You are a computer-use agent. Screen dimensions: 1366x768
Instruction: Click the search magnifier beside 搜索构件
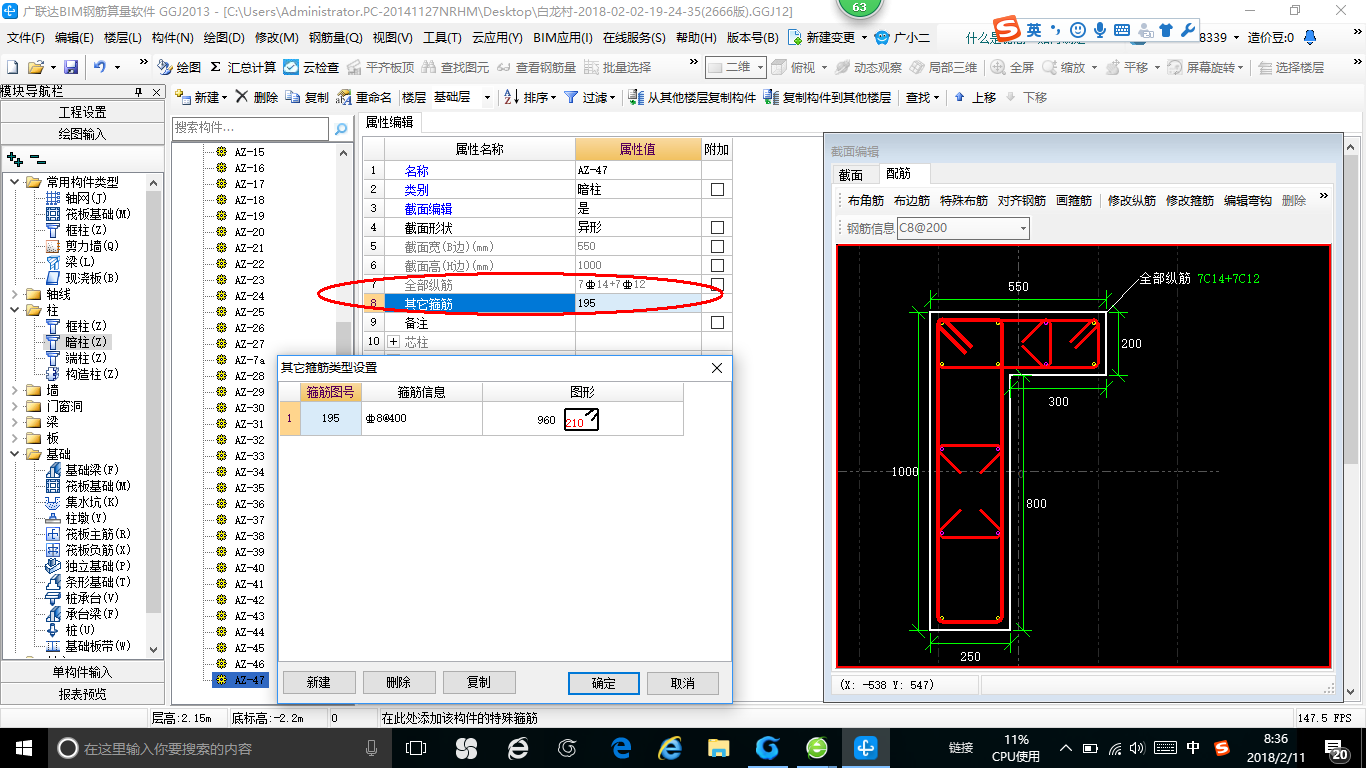[341, 128]
